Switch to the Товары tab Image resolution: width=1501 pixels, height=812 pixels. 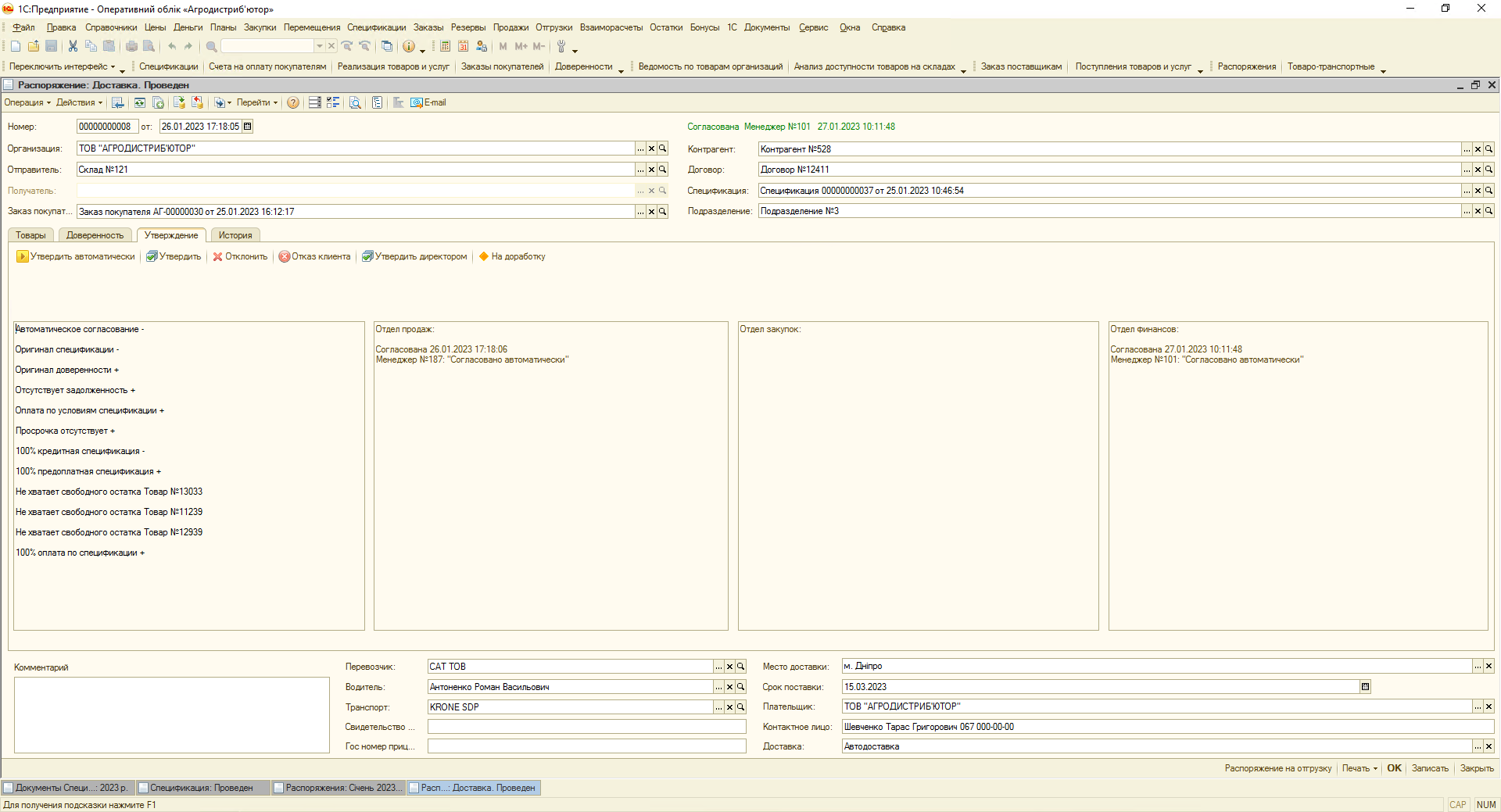30,235
